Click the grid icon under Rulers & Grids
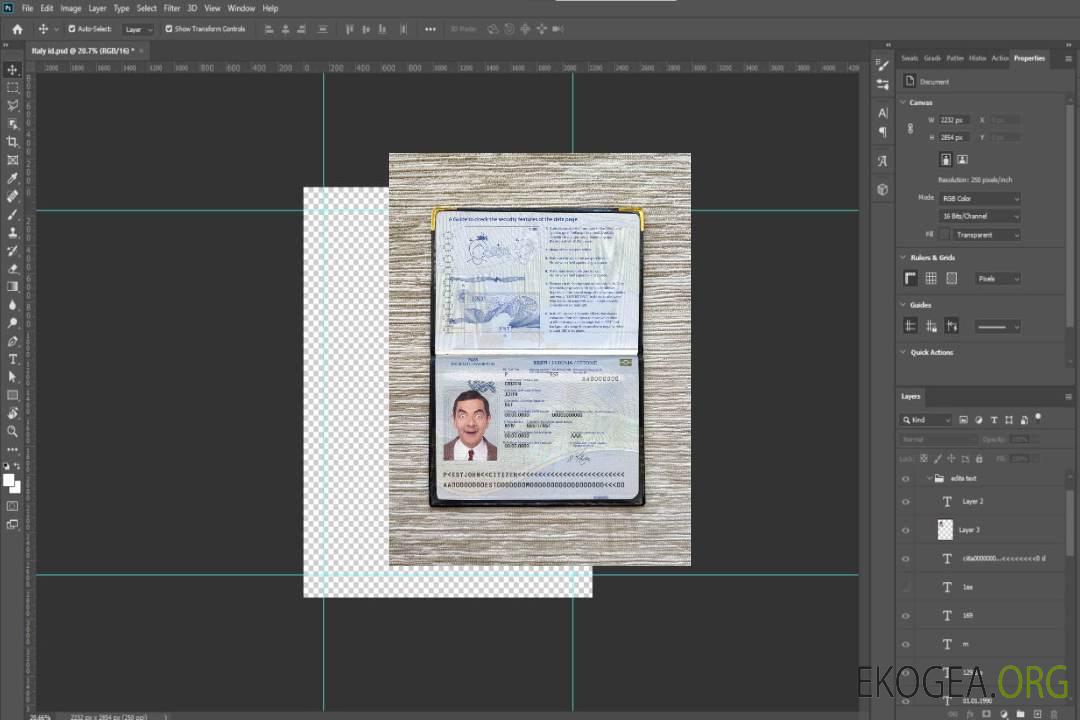Viewport: 1080px width, 720px height. coord(931,278)
